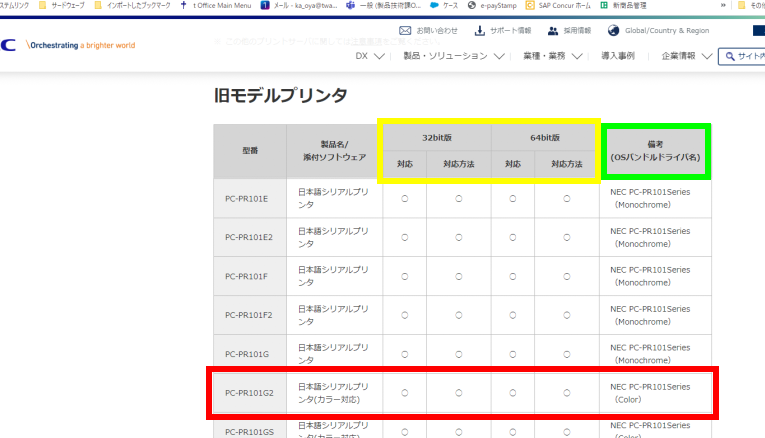Expand the DX navigation menu

pos(370,56)
